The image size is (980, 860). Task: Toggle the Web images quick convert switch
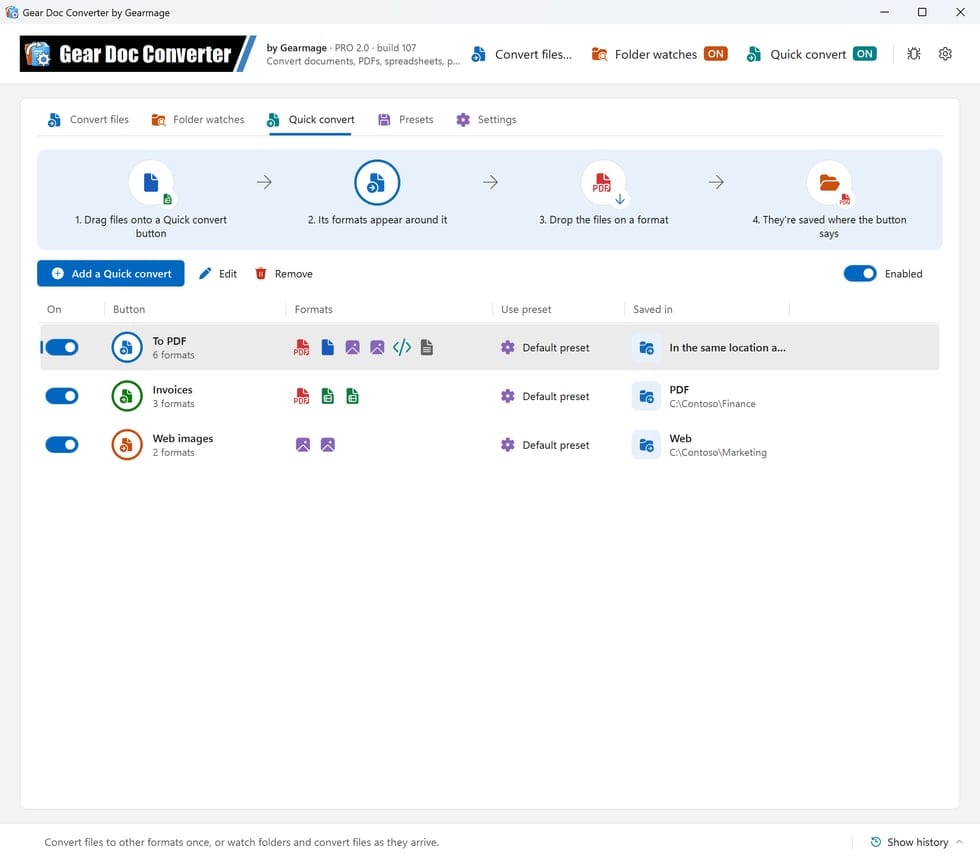point(62,445)
